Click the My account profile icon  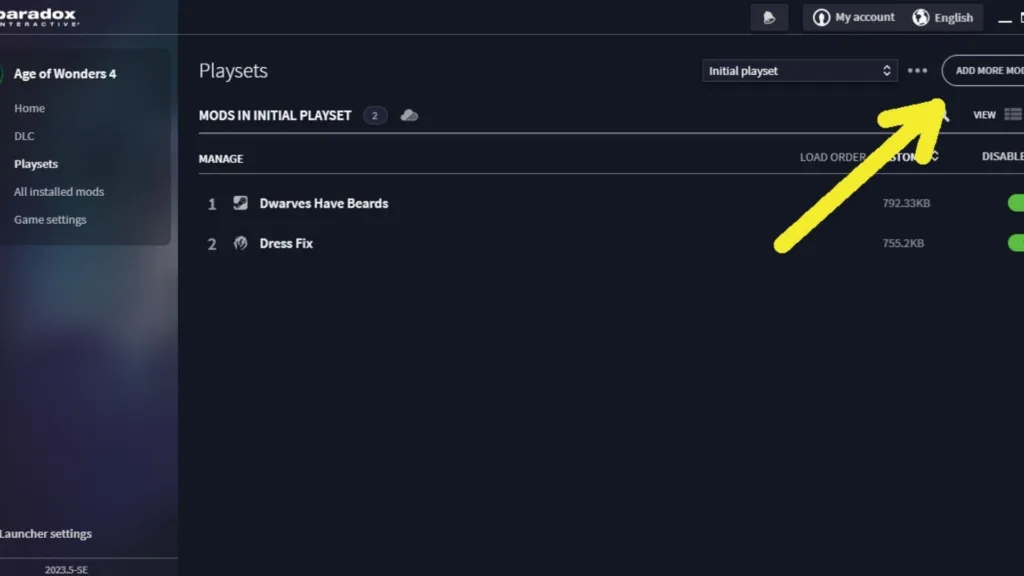[x=821, y=18]
